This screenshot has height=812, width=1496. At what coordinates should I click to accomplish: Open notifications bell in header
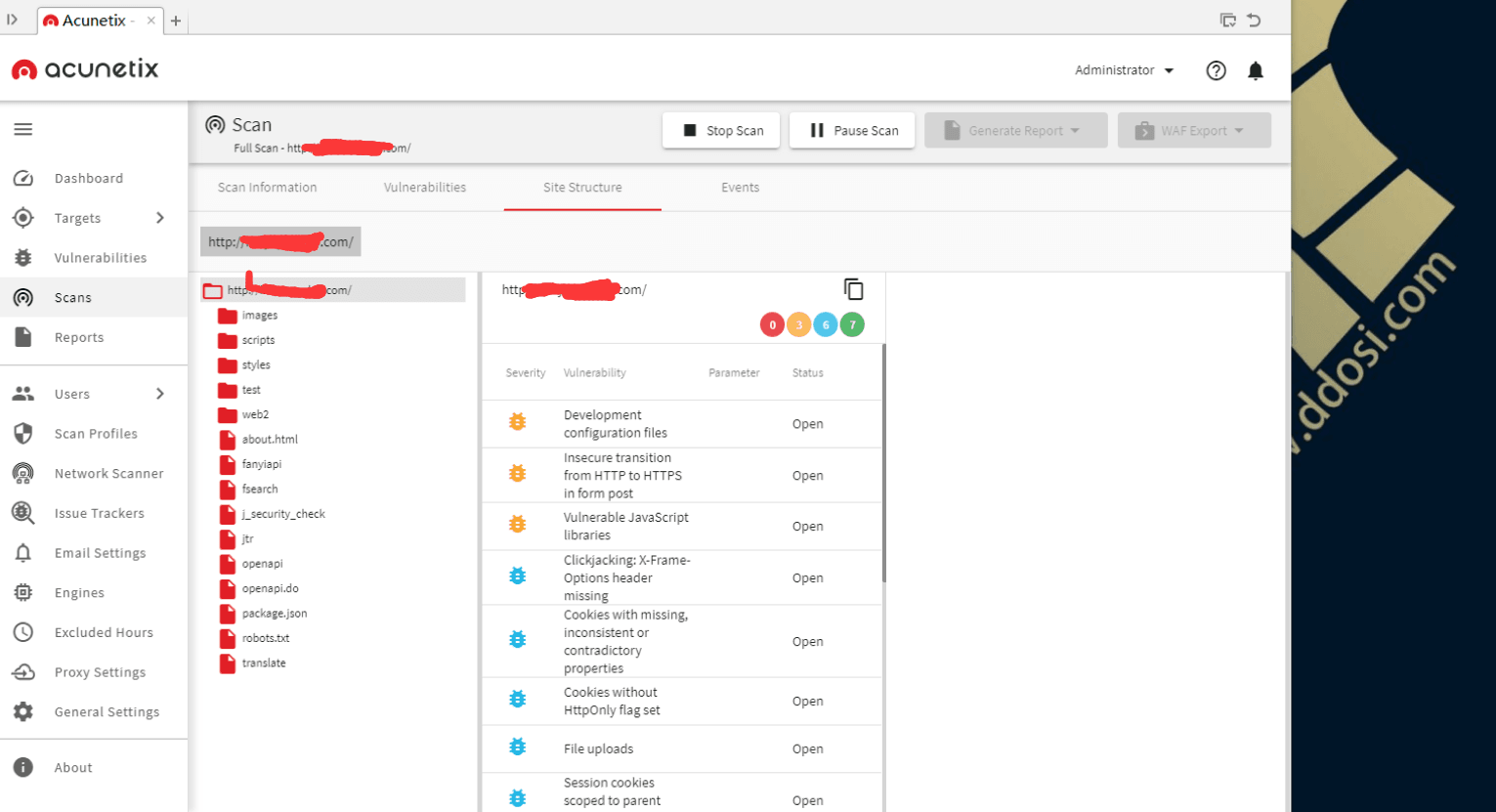(x=1256, y=70)
